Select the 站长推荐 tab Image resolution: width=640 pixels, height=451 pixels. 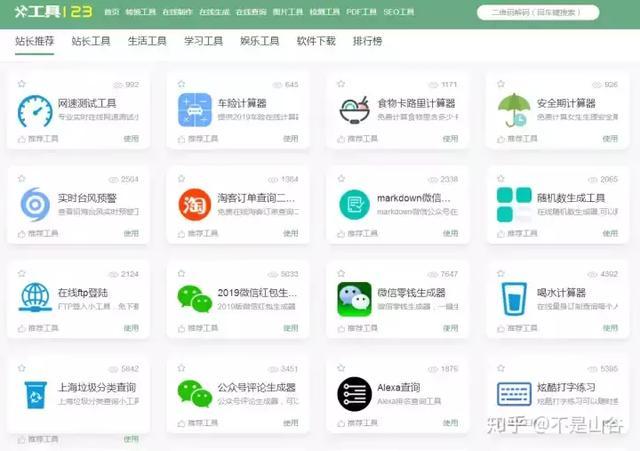[x=35, y=41]
